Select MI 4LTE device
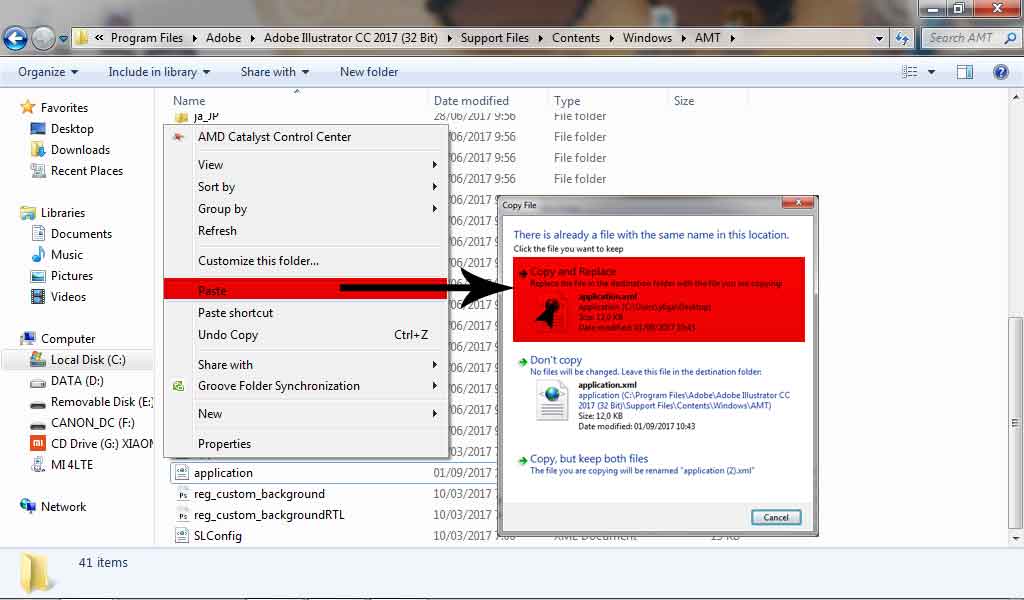 click(72, 464)
